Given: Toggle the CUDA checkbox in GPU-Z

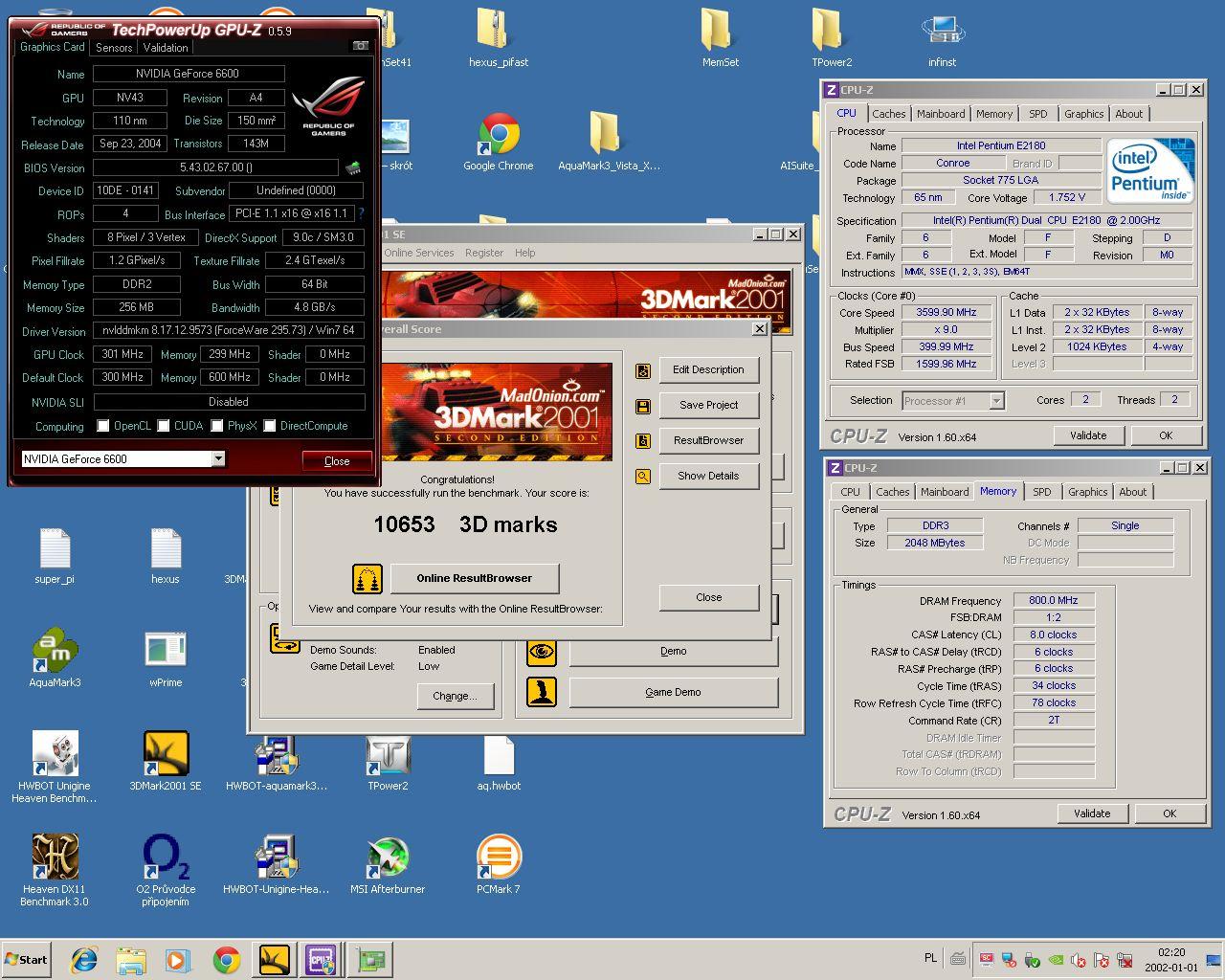Looking at the screenshot, I should [164, 426].
